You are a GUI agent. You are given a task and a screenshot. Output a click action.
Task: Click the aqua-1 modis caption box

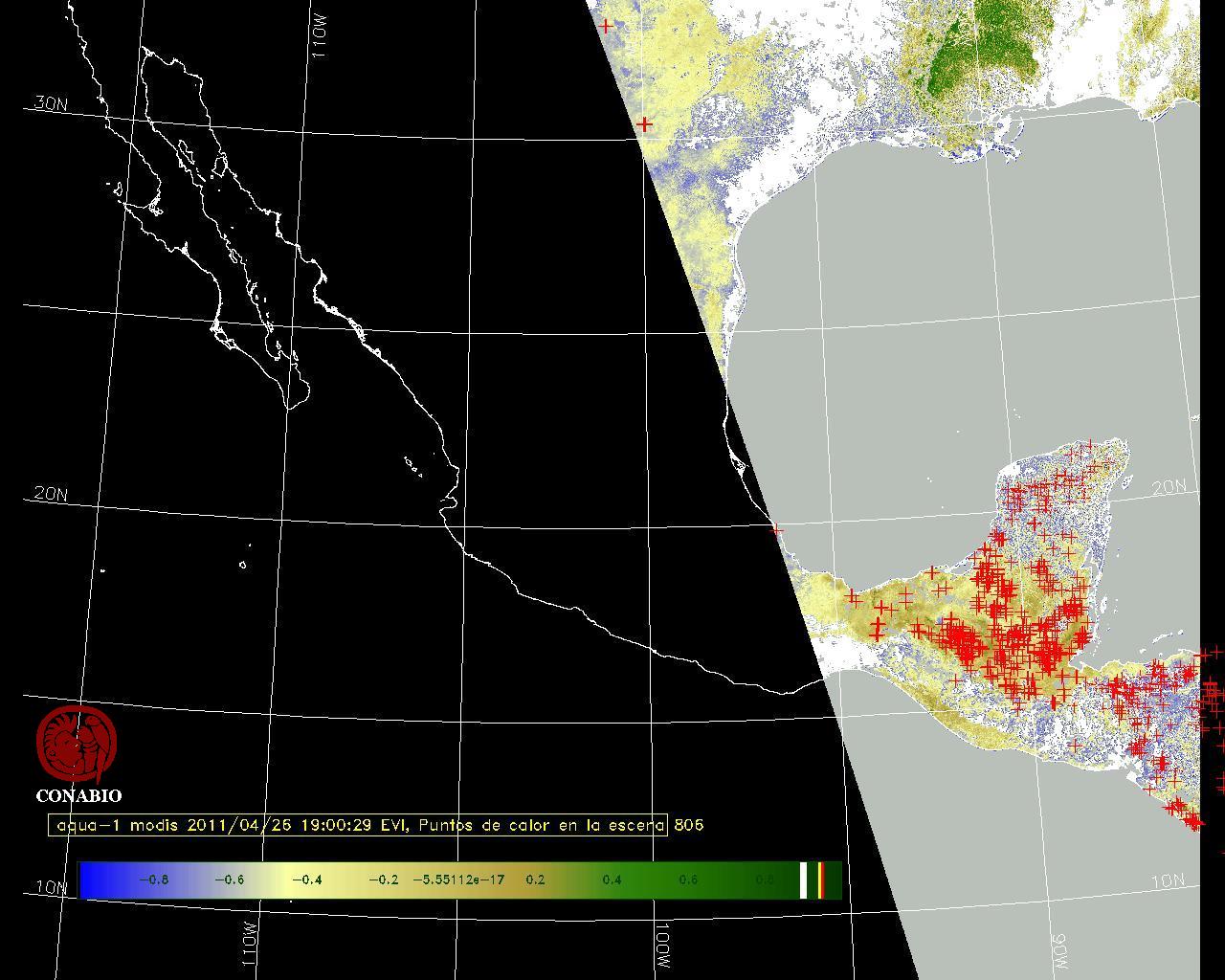(358, 825)
